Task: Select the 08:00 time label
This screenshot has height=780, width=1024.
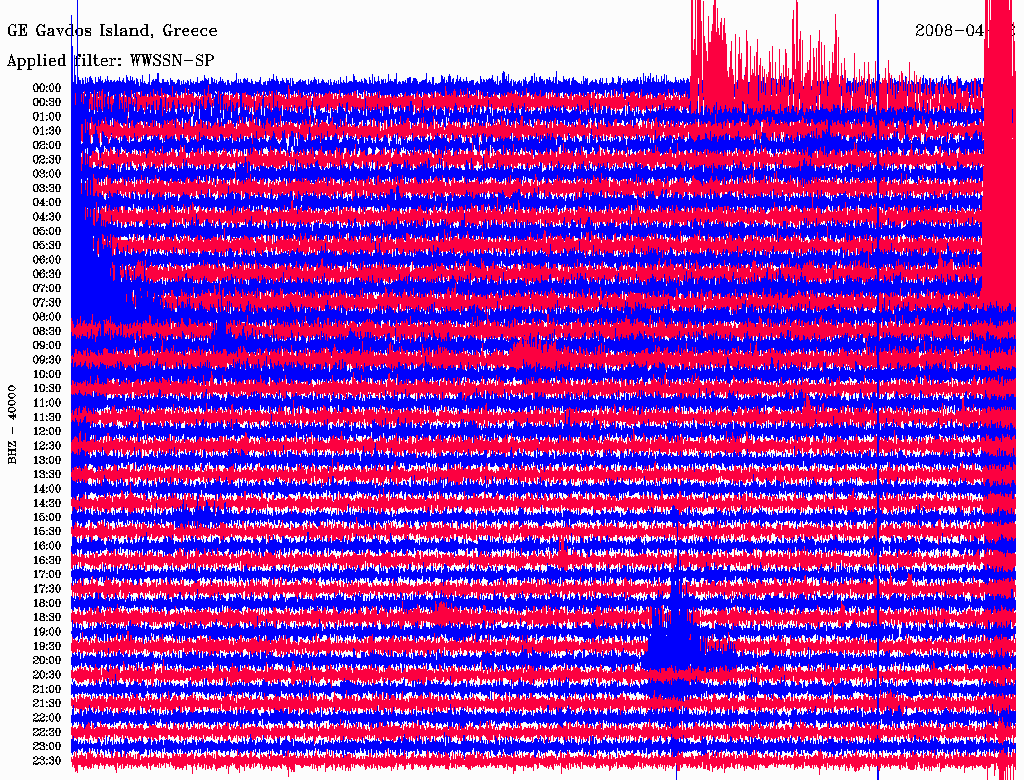Action: (x=46, y=317)
